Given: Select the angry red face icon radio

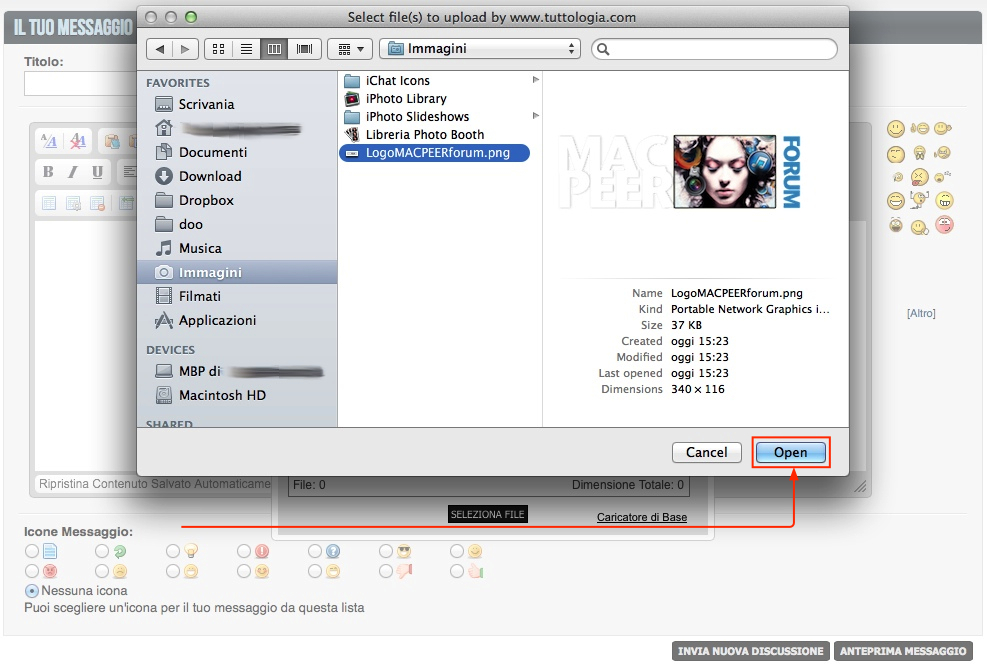Looking at the screenshot, I should (x=32, y=571).
